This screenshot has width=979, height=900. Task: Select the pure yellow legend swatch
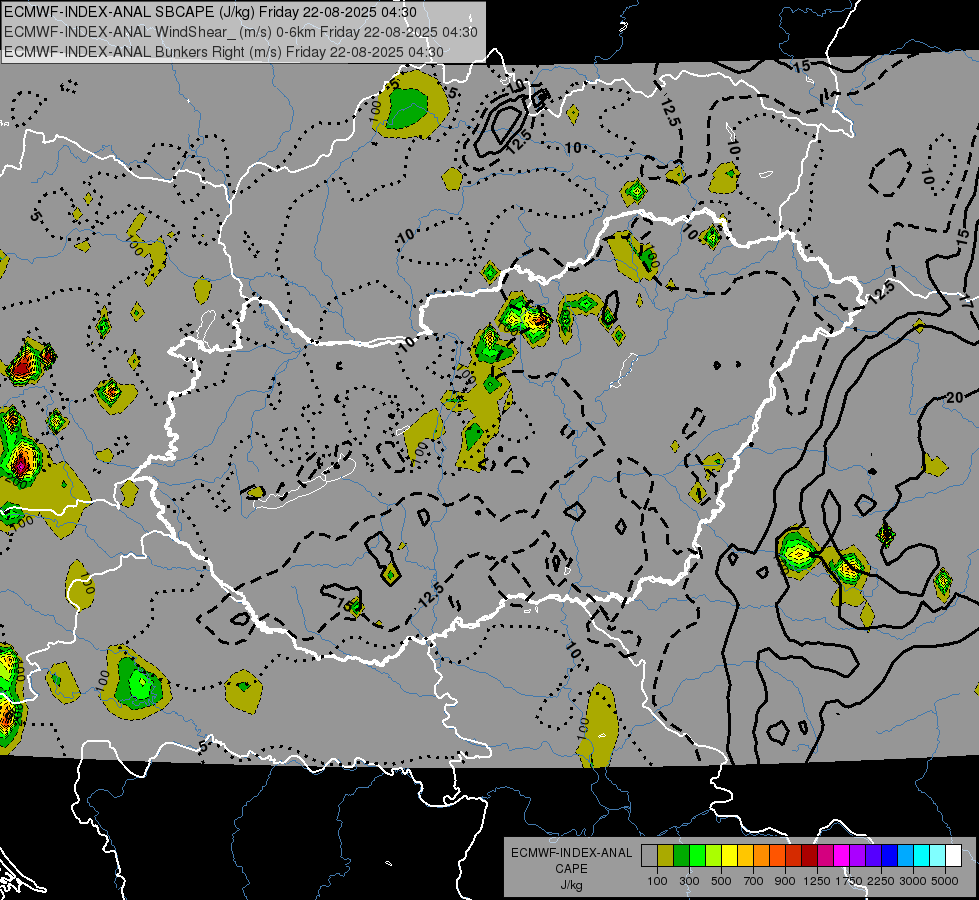pyautogui.click(x=729, y=855)
